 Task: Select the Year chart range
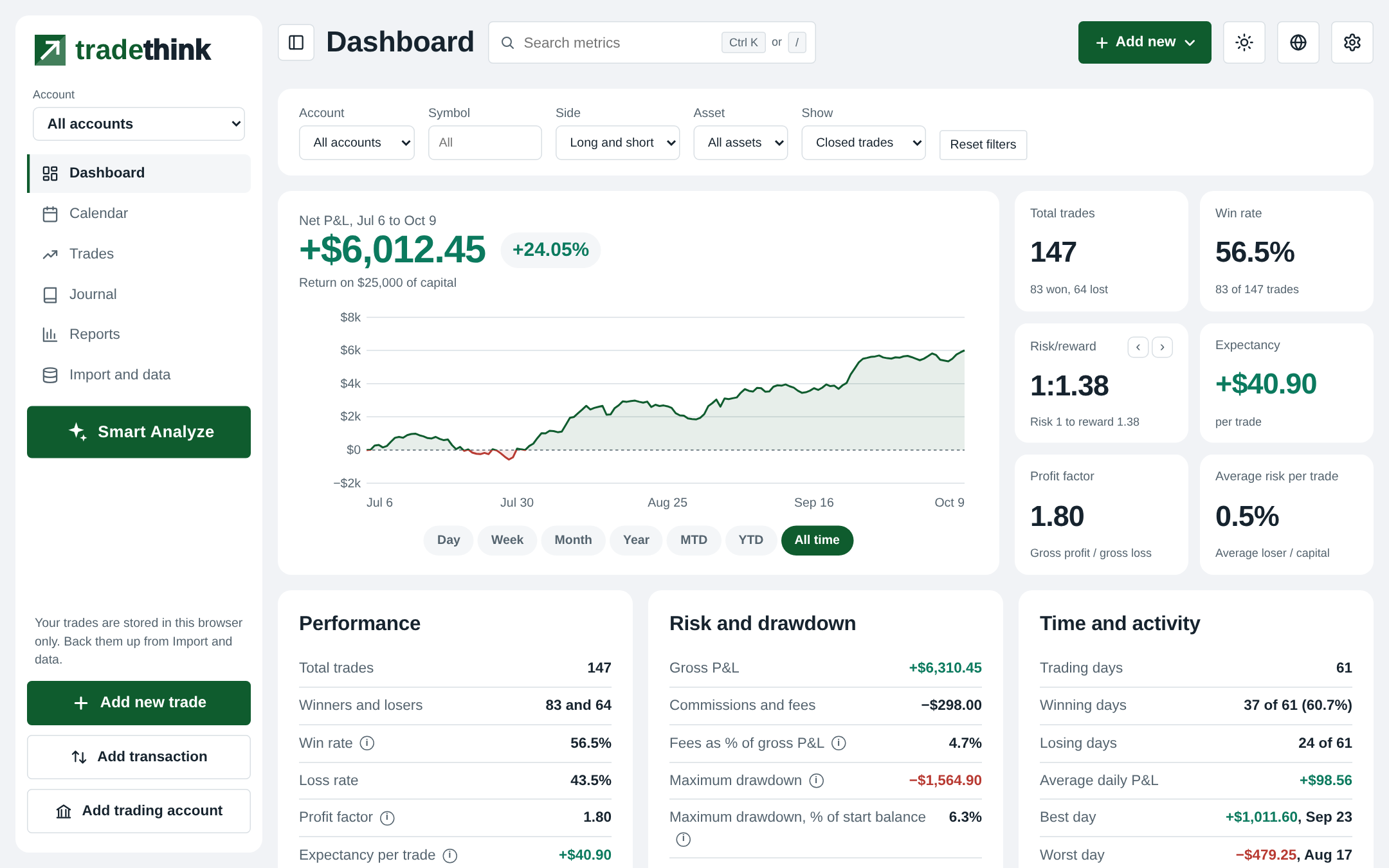pos(636,540)
